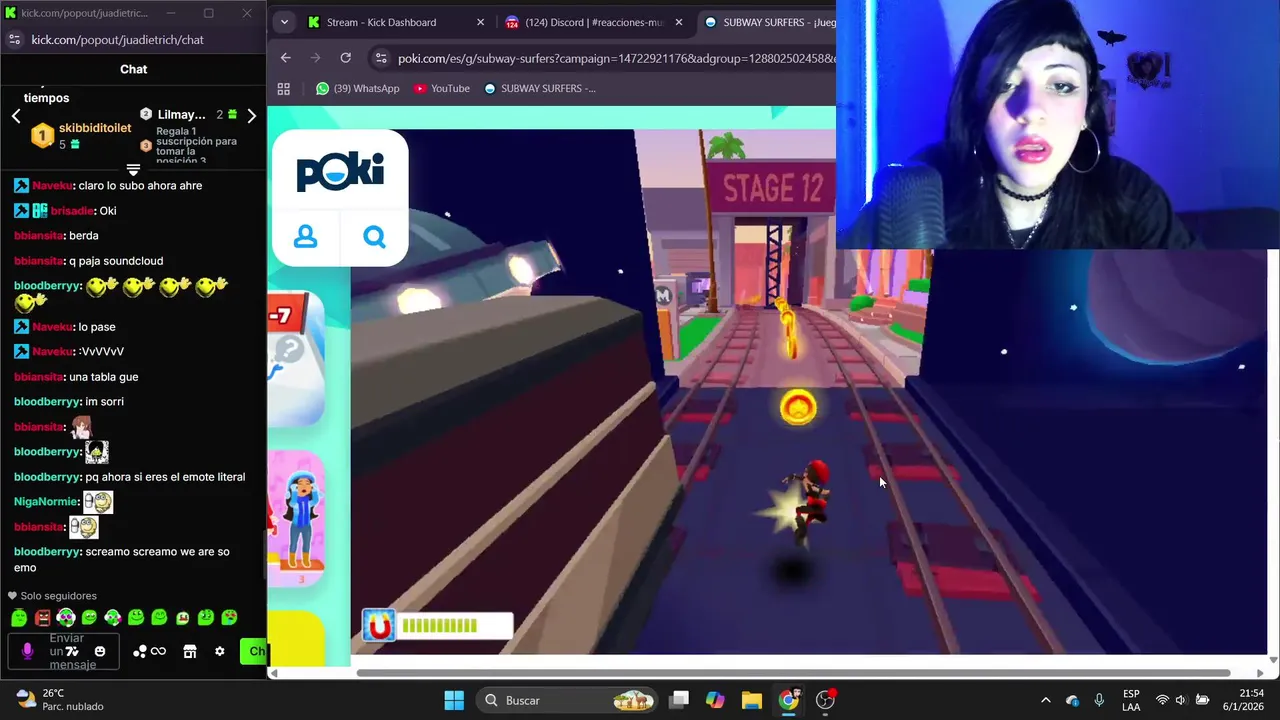Show next leaderboard entry in chat
The image size is (1280, 720).
252,116
